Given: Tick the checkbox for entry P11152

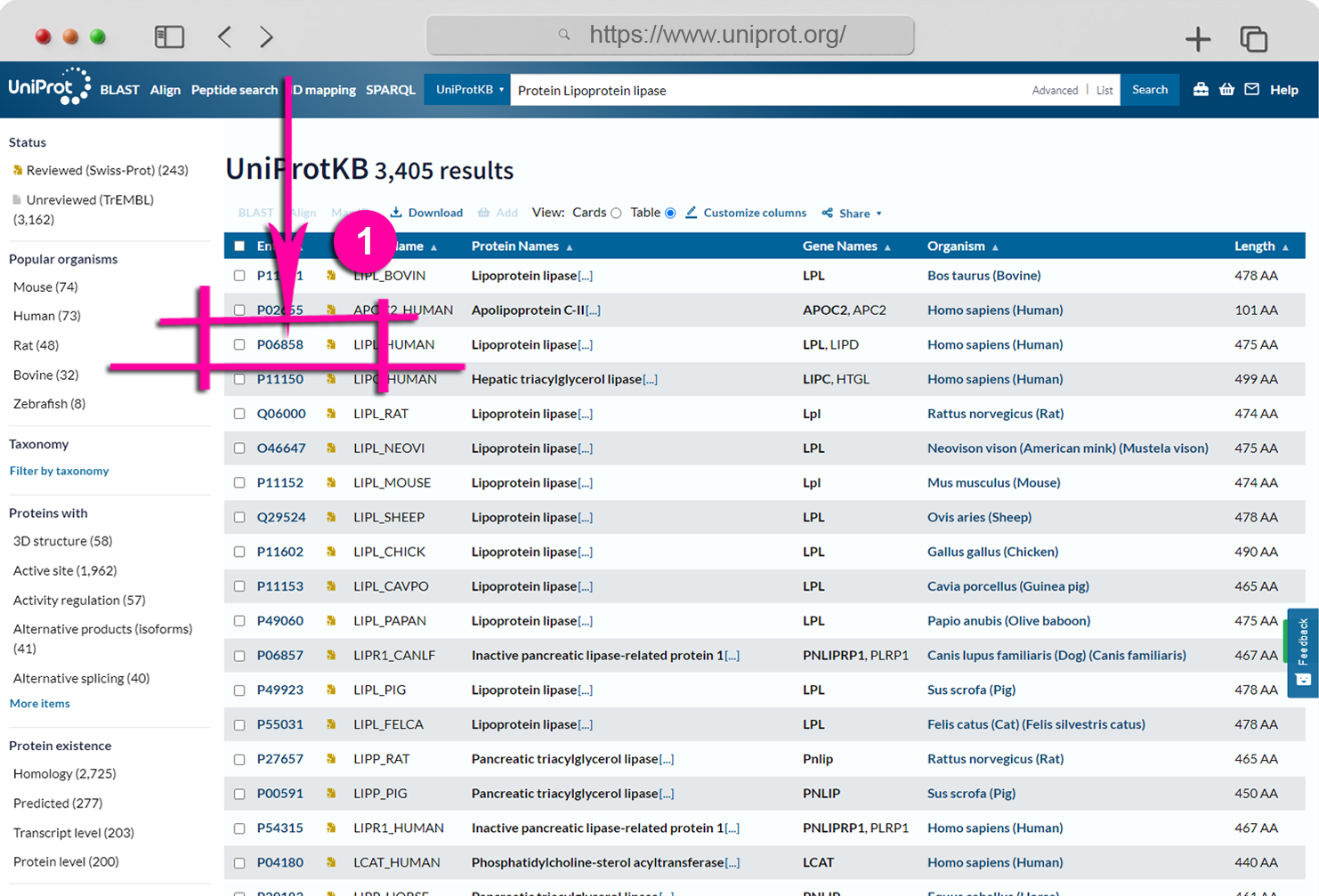Looking at the screenshot, I should (239, 483).
